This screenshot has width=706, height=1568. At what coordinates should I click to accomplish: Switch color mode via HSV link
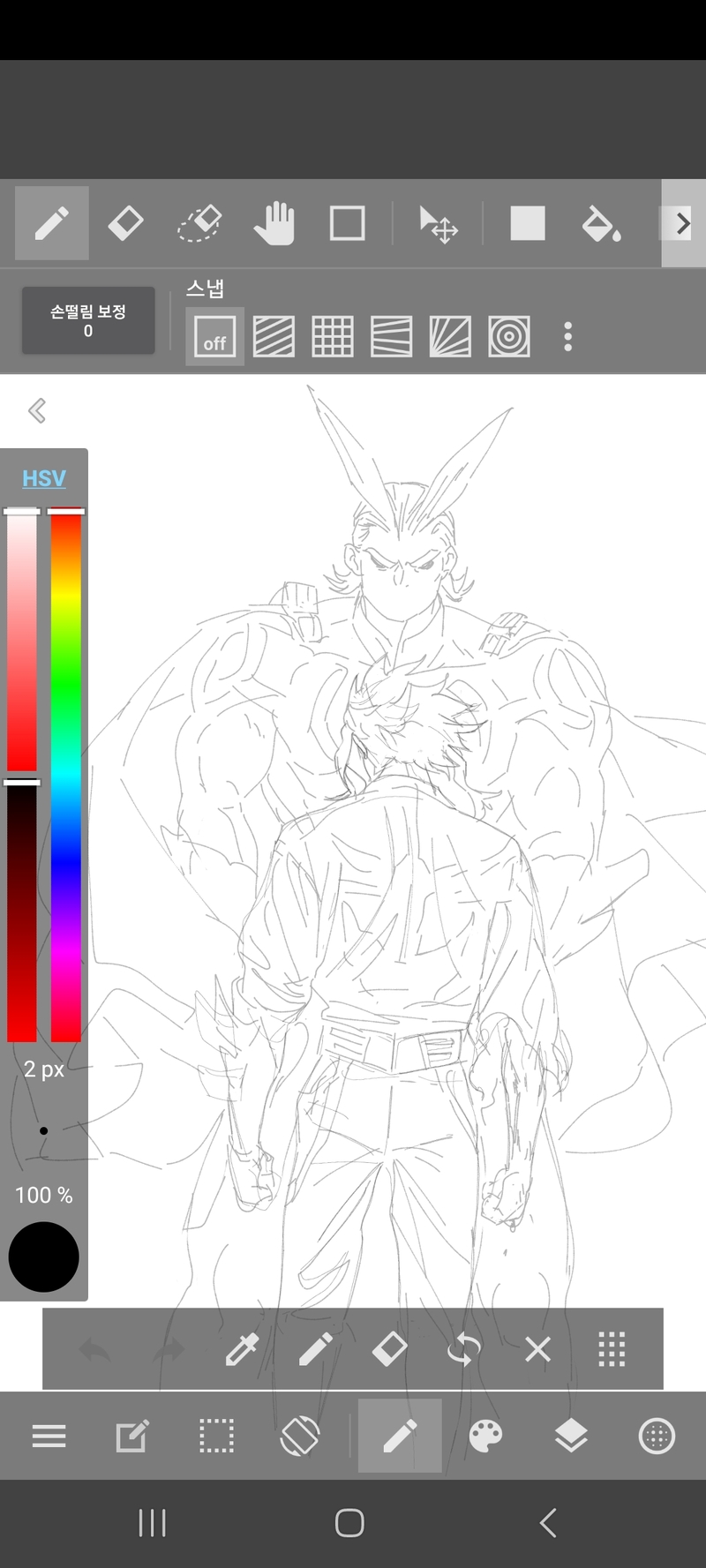click(44, 478)
